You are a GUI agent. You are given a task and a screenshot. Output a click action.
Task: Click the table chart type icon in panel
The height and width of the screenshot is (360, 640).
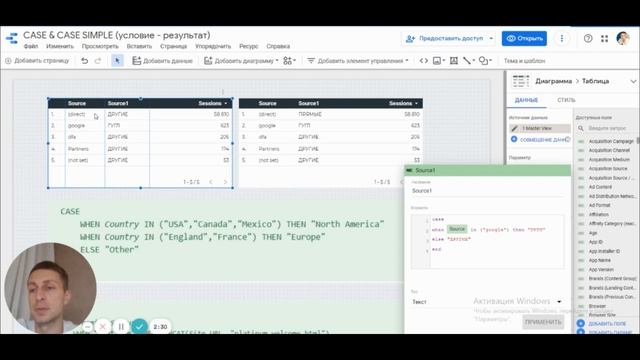tap(521, 81)
